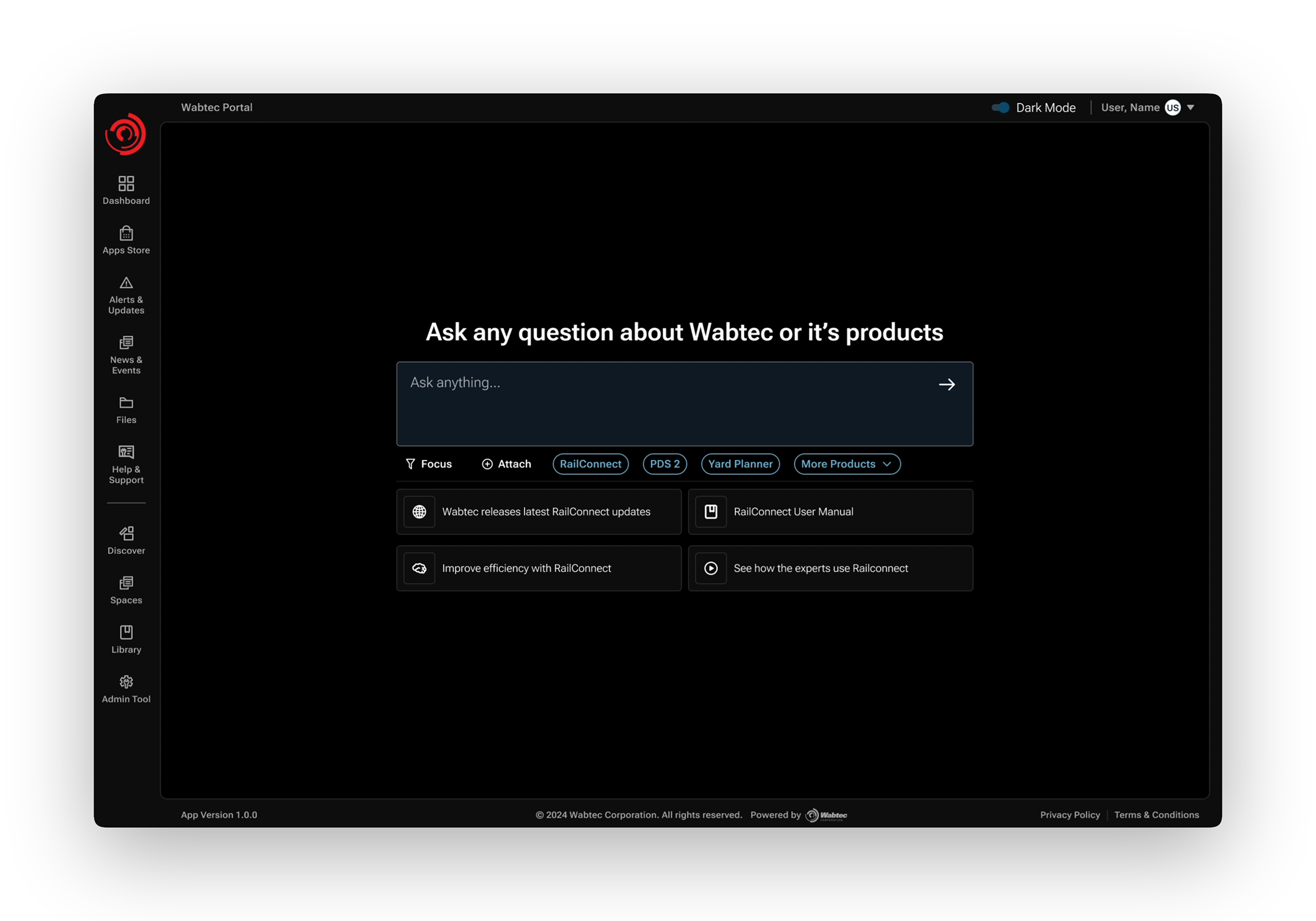Viewport: 1316px width, 921px height.
Task: Click the globe icon for RailConnect updates
Action: coord(419,512)
